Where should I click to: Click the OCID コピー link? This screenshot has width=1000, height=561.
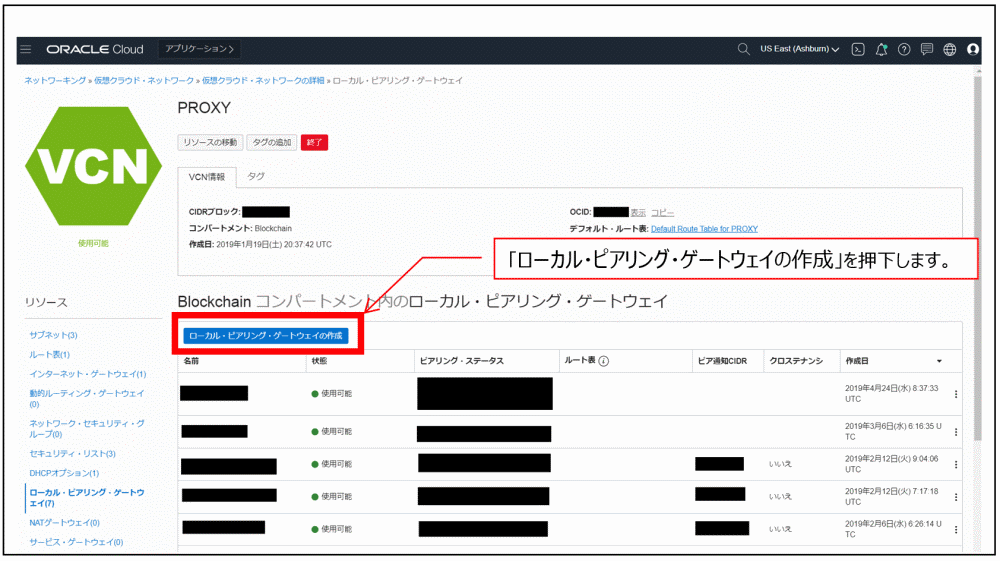click(x=662, y=212)
